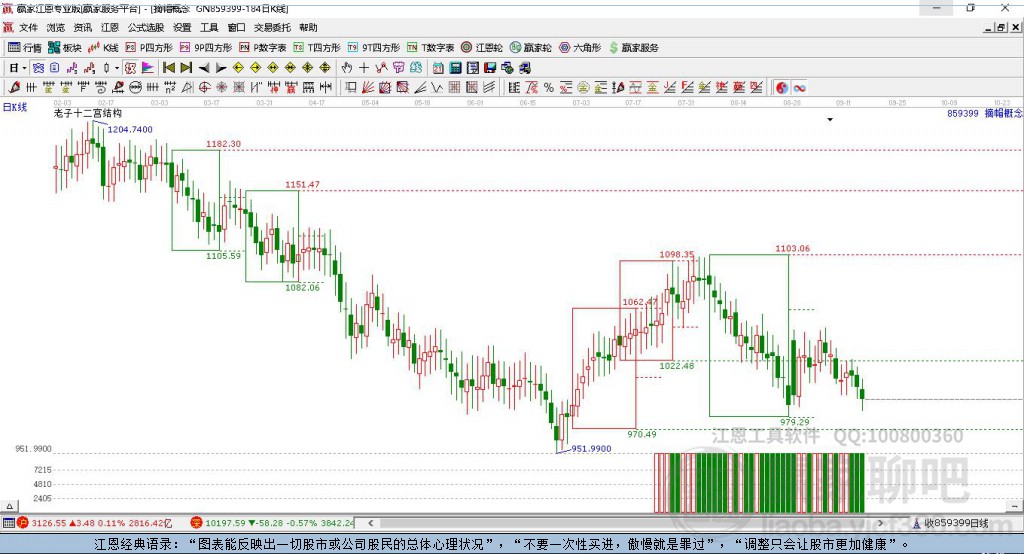Jump to first bar with rewind icon
The height and width of the screenshot is (554, 1024).
pyautogui.click(x=168, y=68)
